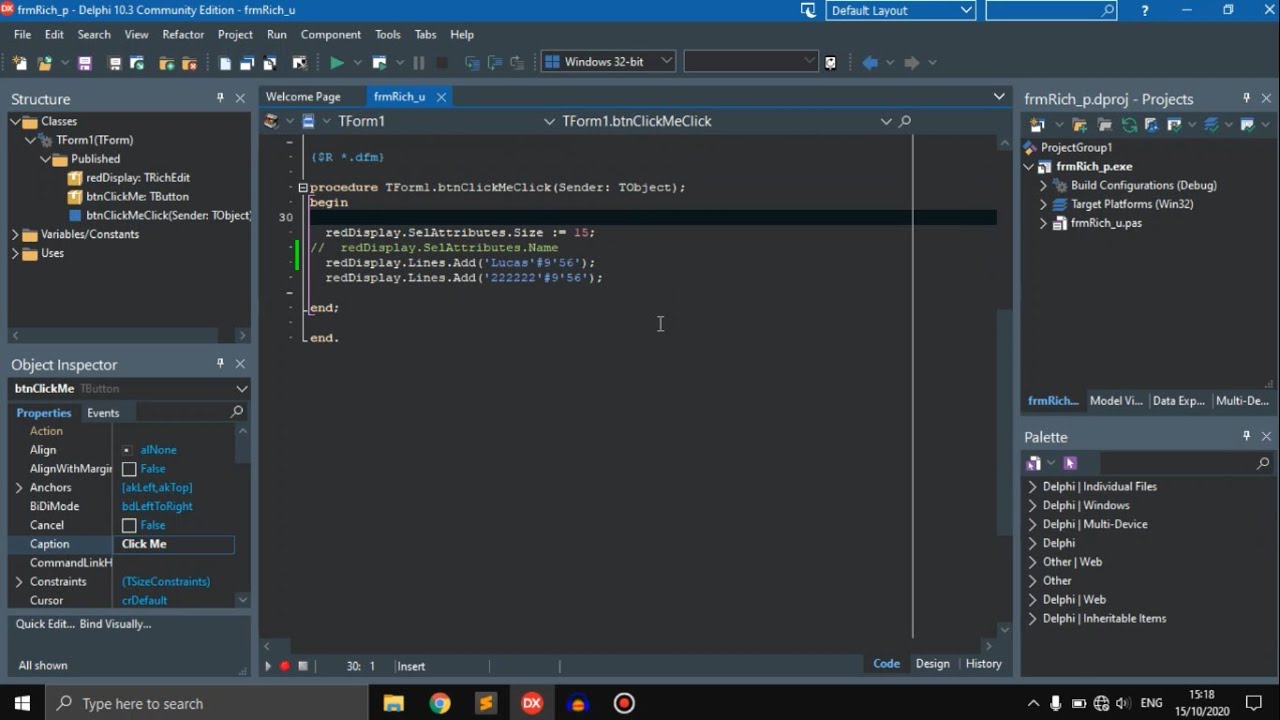Viewport: 1280px width, 720px height.
Task: Click the Forward navigation arrow
Action: [x=911, y=62]
